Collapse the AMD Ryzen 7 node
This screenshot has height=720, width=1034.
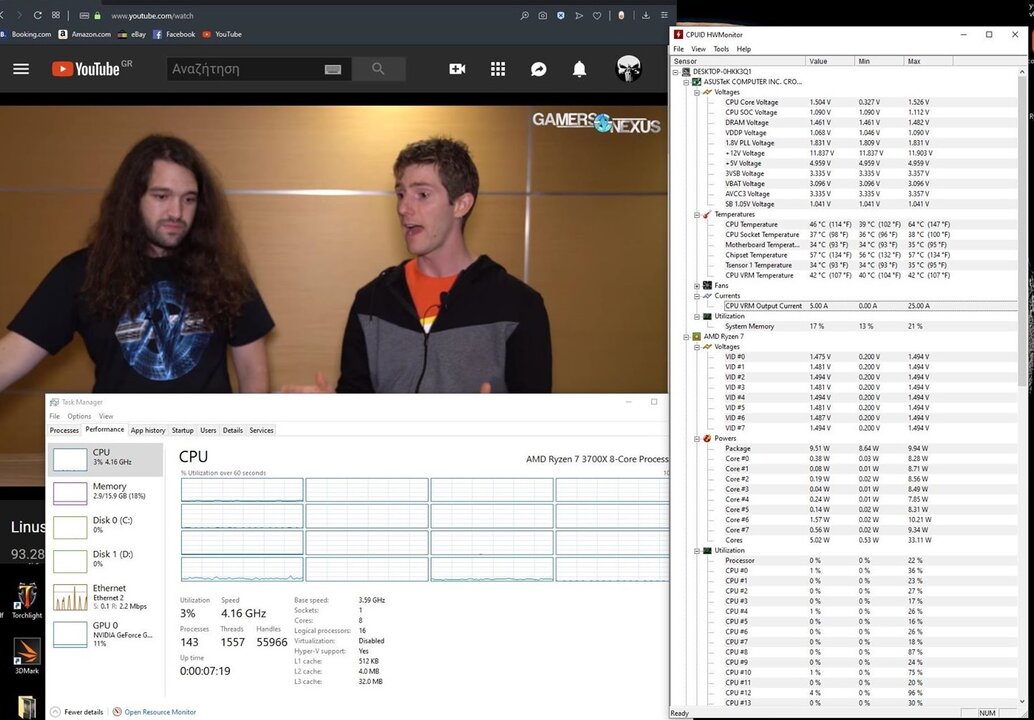(686, 337)
